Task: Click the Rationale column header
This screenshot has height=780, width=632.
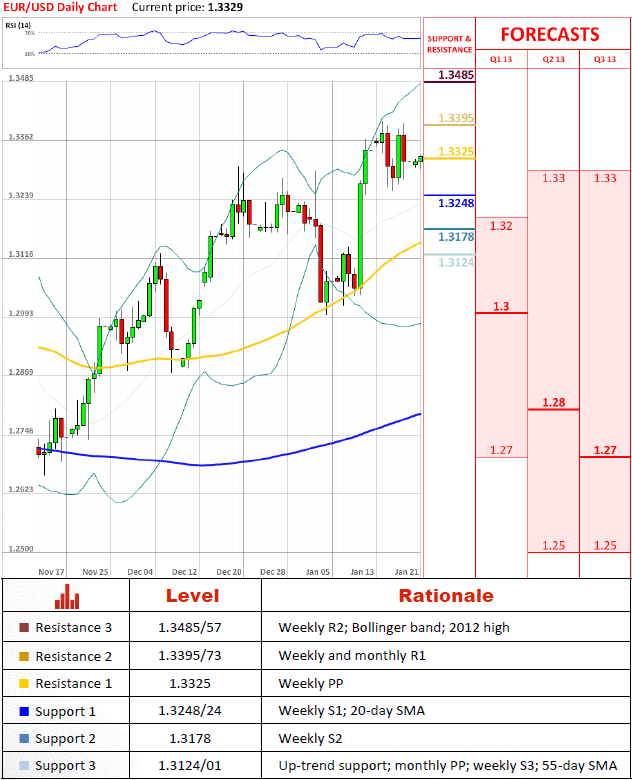Action: (446, 595)
